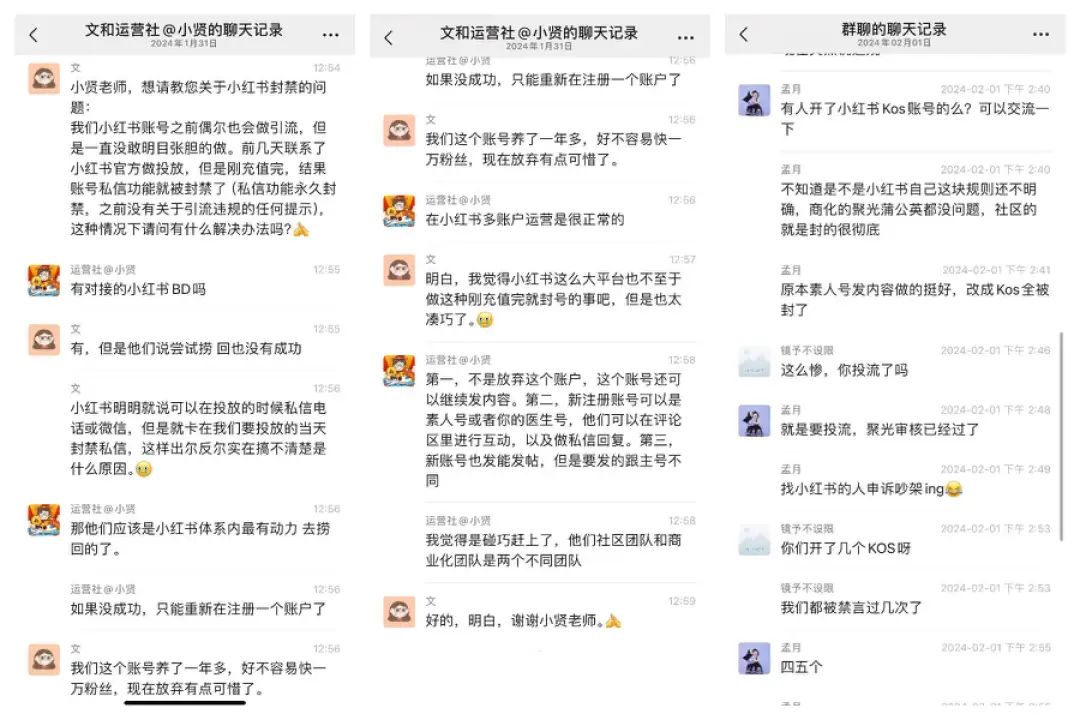
Task: Tap 孟月's avatar next to the Kos账号 question
Action: (754, 101)
